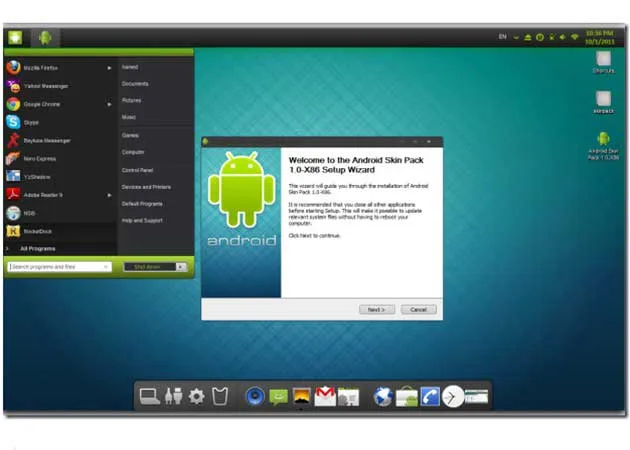
Task: Open Computer from the Start menu
Action: point(133,152)
